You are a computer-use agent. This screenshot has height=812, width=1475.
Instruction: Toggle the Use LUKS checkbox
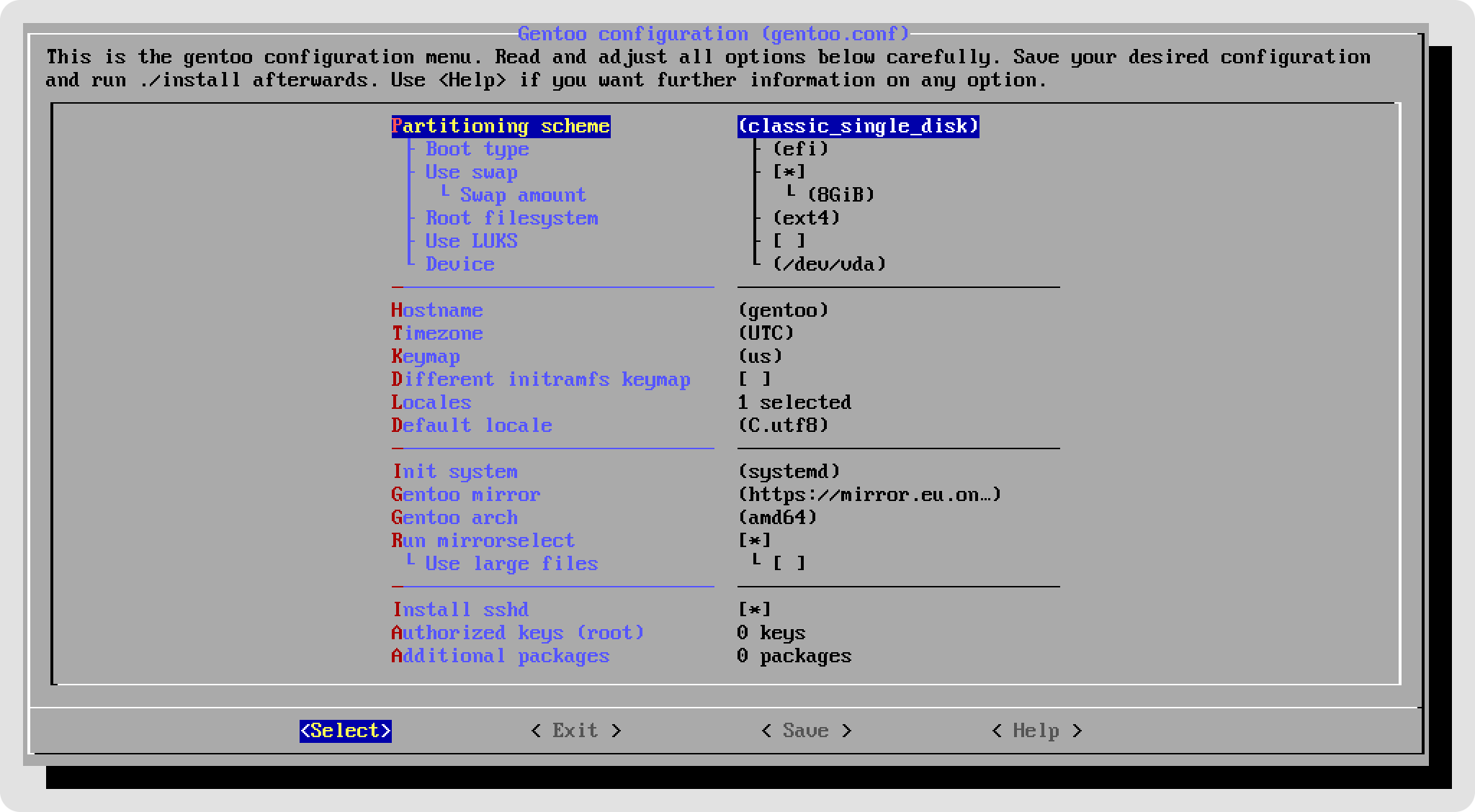click(789, 241)
